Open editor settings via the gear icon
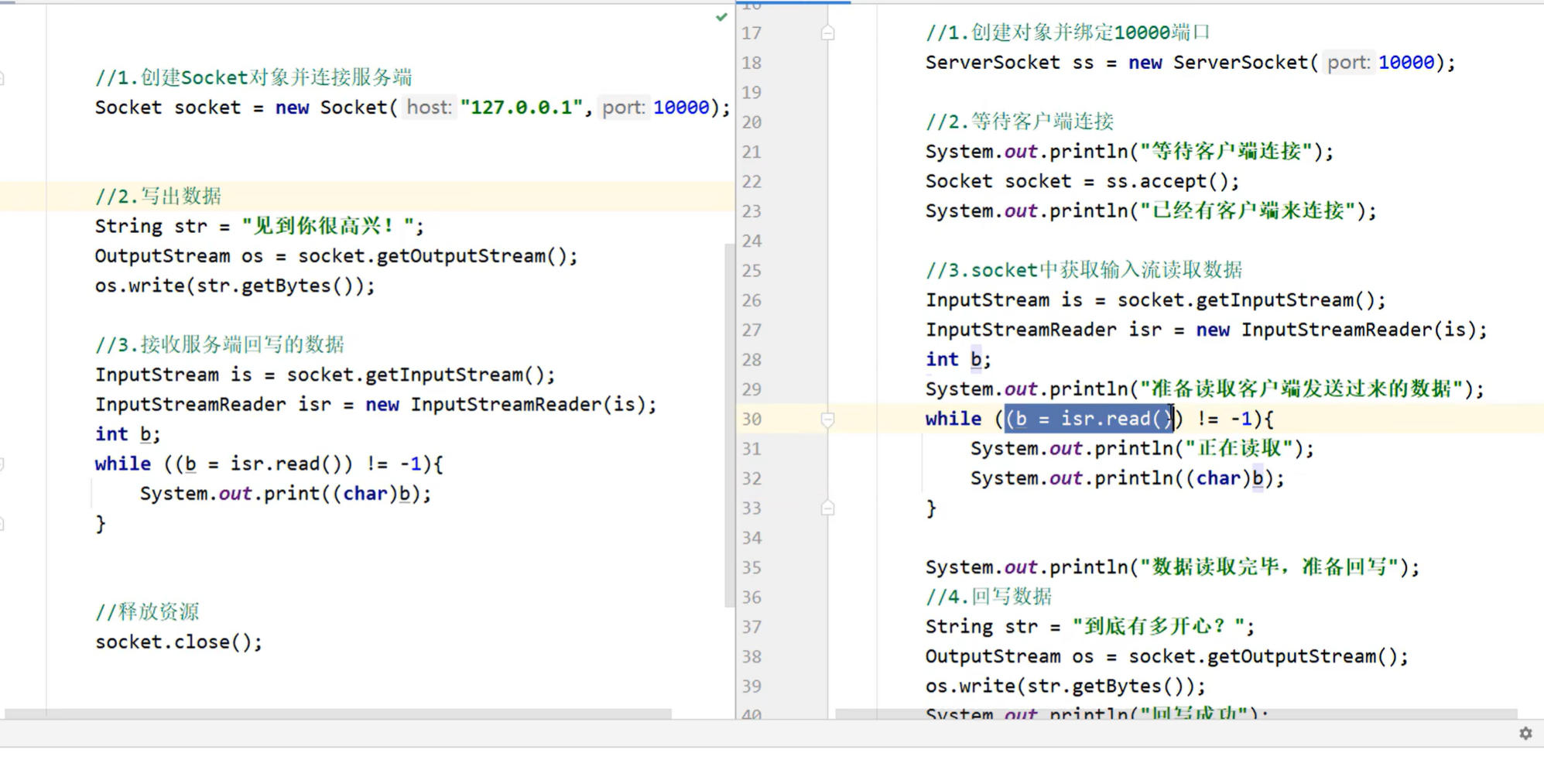Image resolution: width=1544 pixels, height=784 pixels. click(x=1527, y=733)
